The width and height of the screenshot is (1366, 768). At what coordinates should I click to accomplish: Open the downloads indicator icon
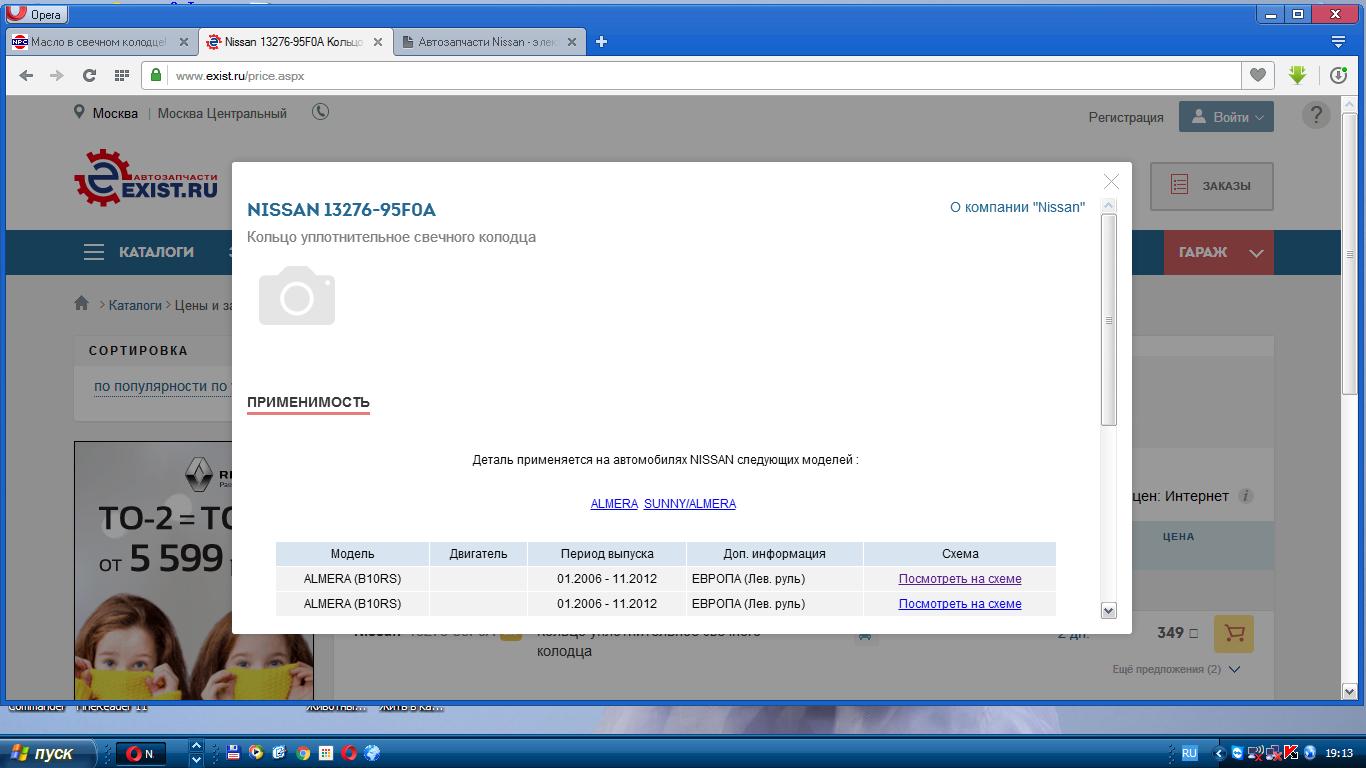pos(1338,75)
